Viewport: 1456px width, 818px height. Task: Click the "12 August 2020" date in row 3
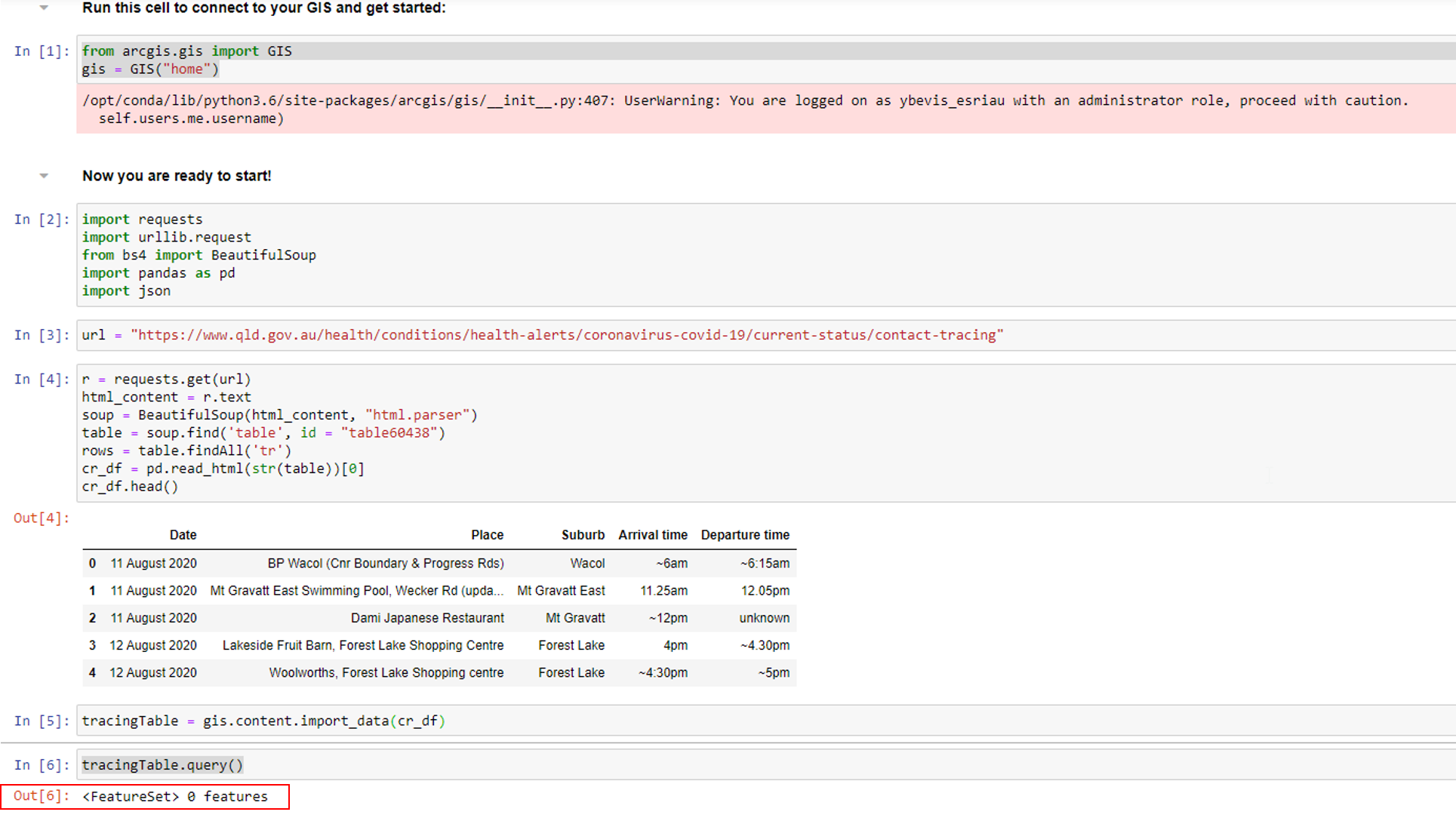(x=153, y=645)
